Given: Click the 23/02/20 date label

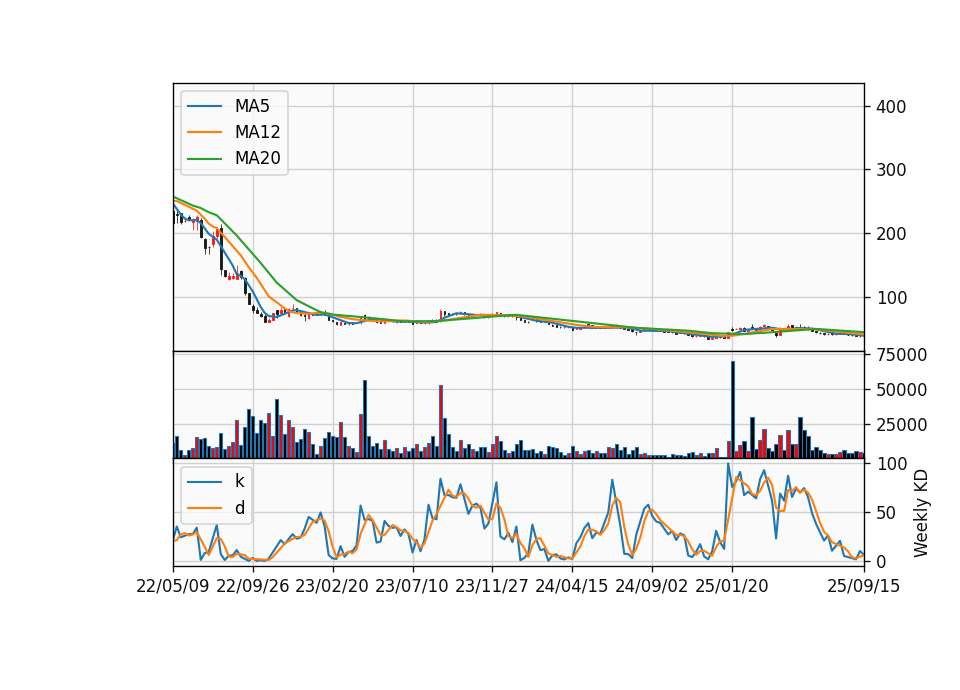Looking at the screenshot, I should click(332, 586).
